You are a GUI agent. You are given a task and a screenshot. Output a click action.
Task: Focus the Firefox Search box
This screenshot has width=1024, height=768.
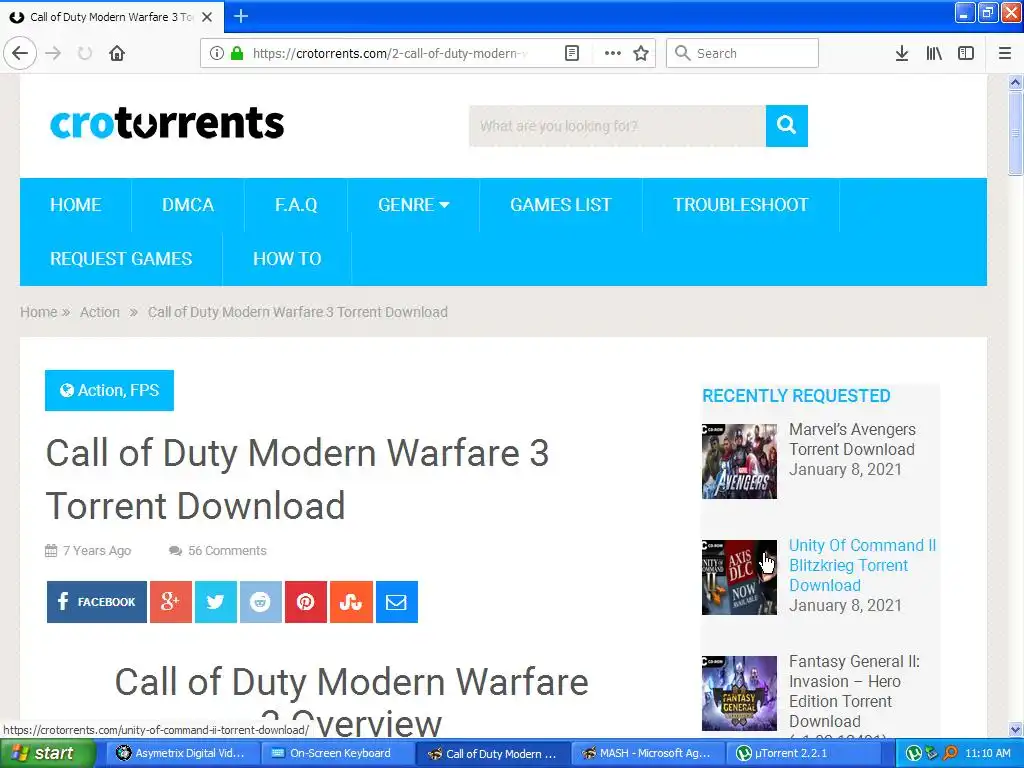pyautogui.click(x=742, y=54)
